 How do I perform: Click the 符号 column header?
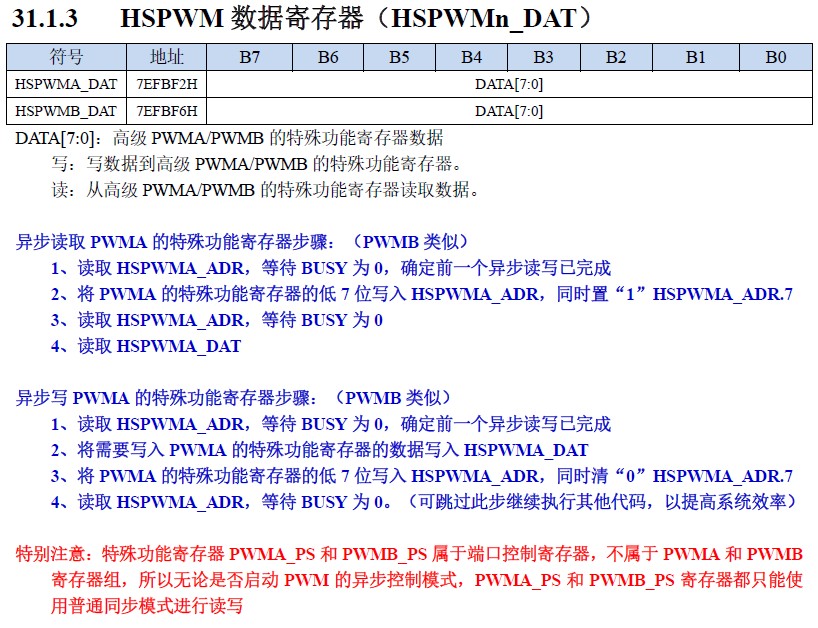(x=66, y=57)
